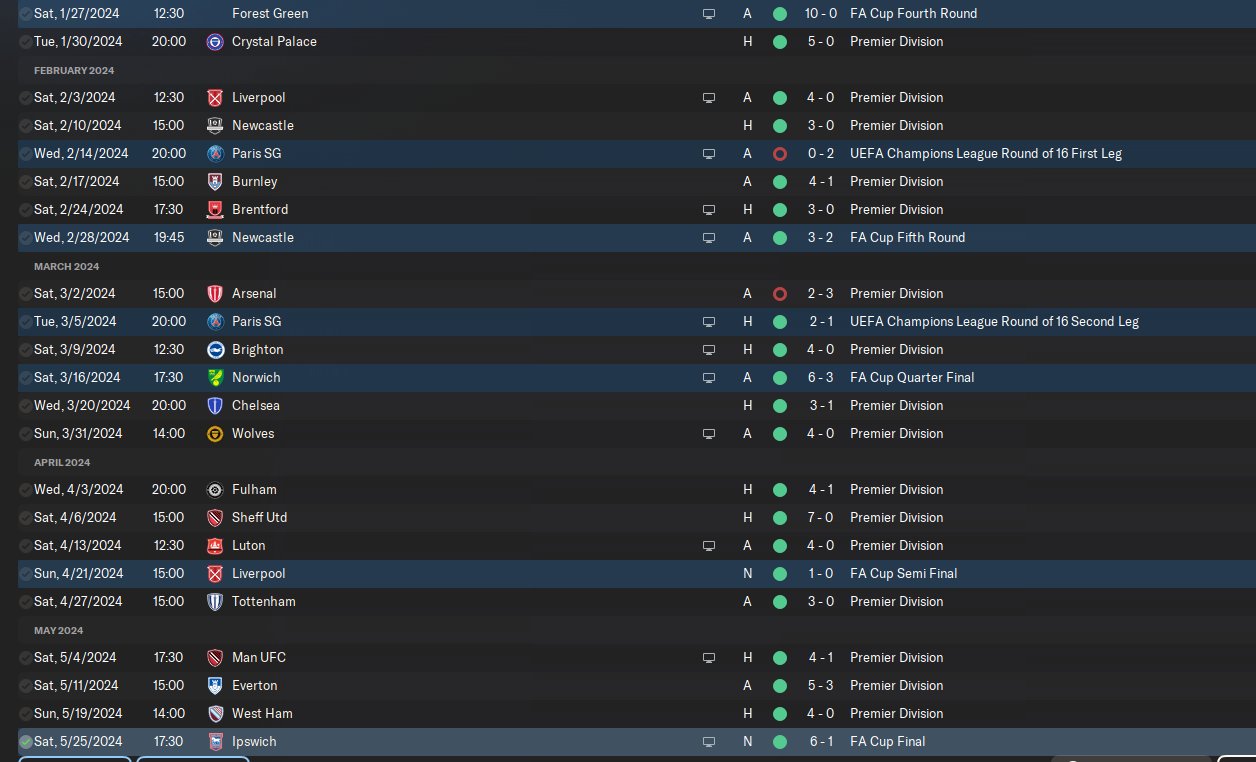Select the Liverpool badge in February fixtures

tap(215, 98)
